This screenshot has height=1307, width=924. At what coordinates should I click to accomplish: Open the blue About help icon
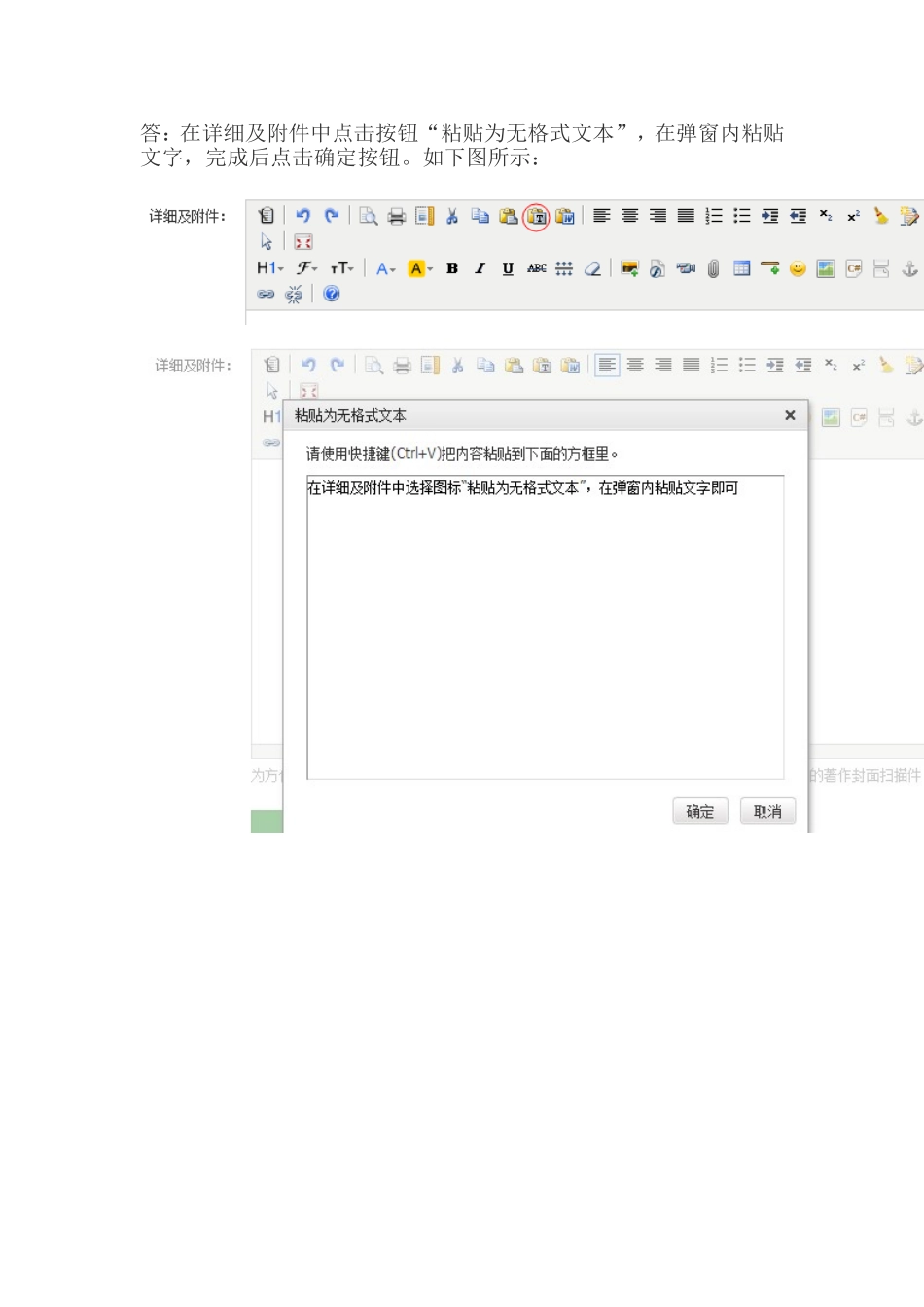[332, 294]
